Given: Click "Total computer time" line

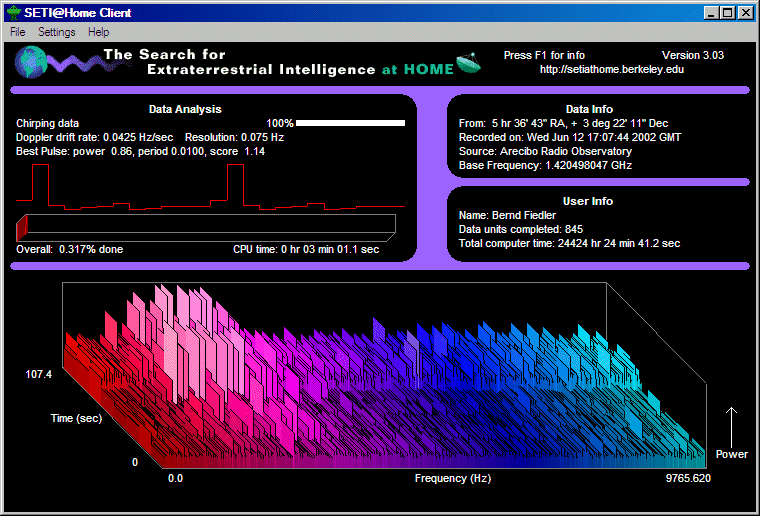Looking at the screenshot, I should (569, 244).
